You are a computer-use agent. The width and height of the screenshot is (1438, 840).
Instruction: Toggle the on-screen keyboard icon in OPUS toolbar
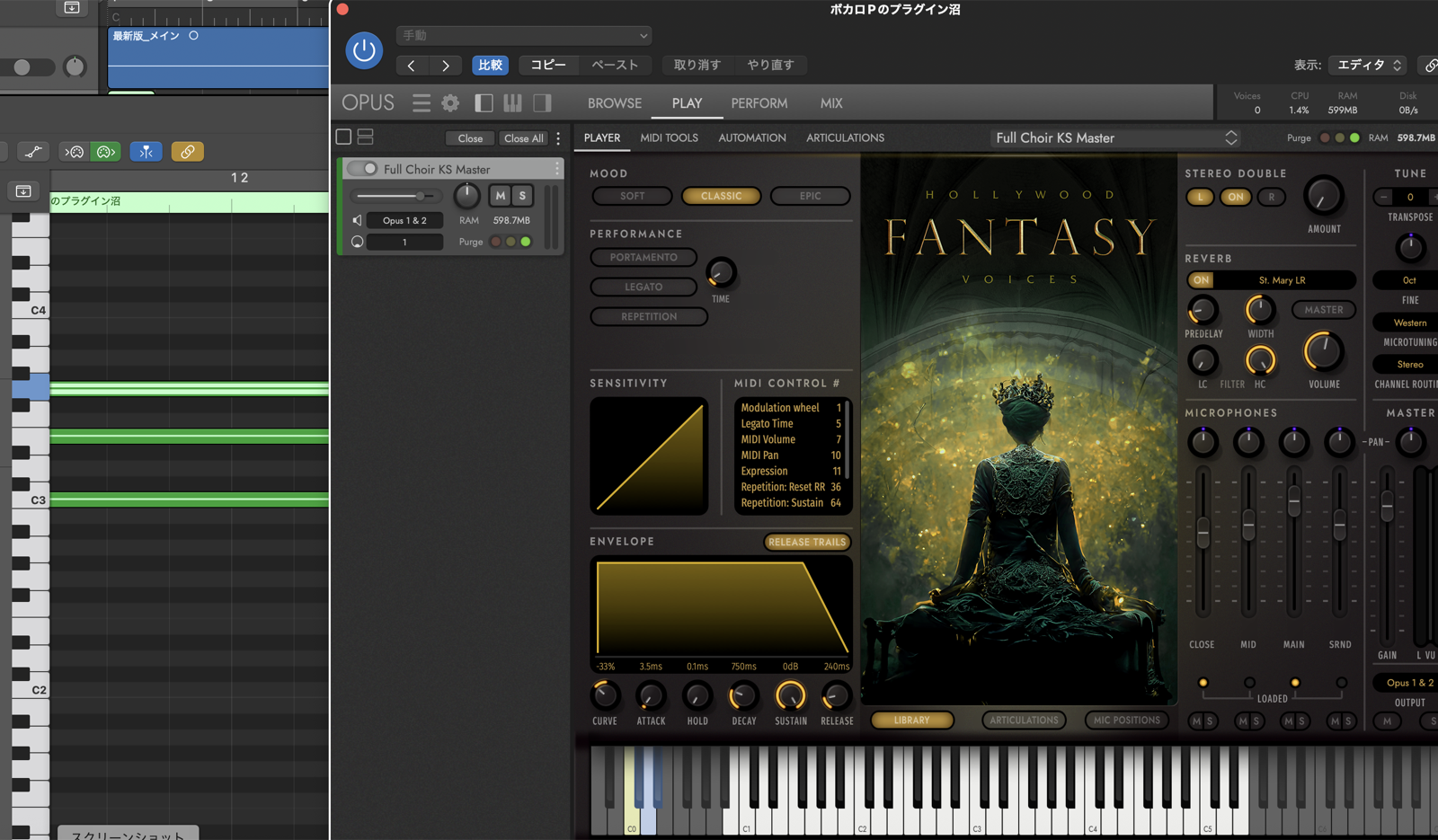click(x=512, y=103)
